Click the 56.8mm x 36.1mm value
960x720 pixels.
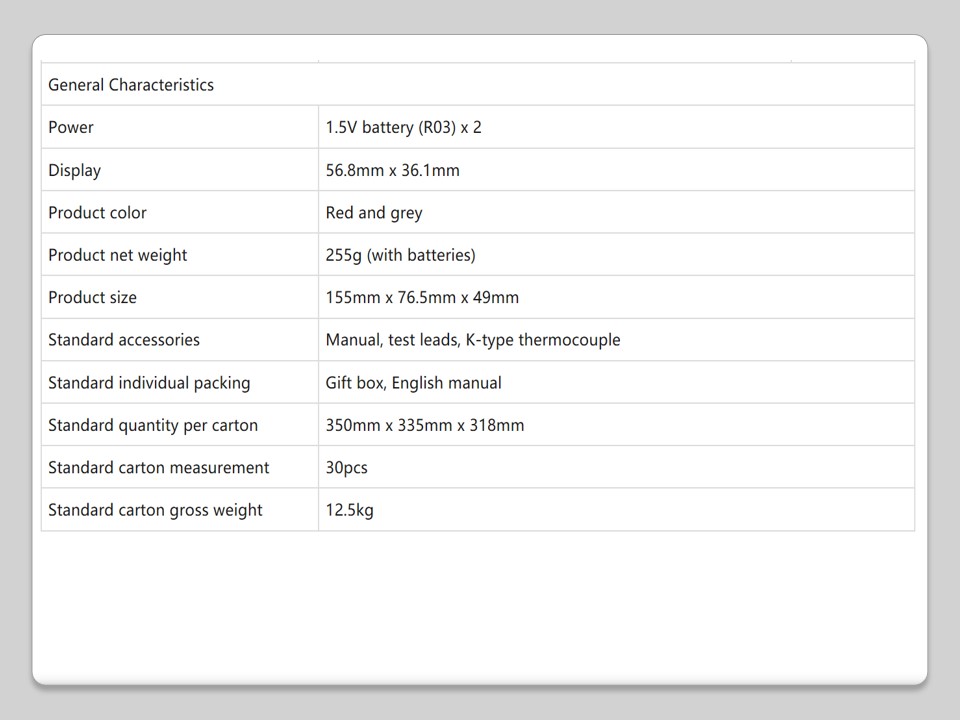[x=393, y=170]
